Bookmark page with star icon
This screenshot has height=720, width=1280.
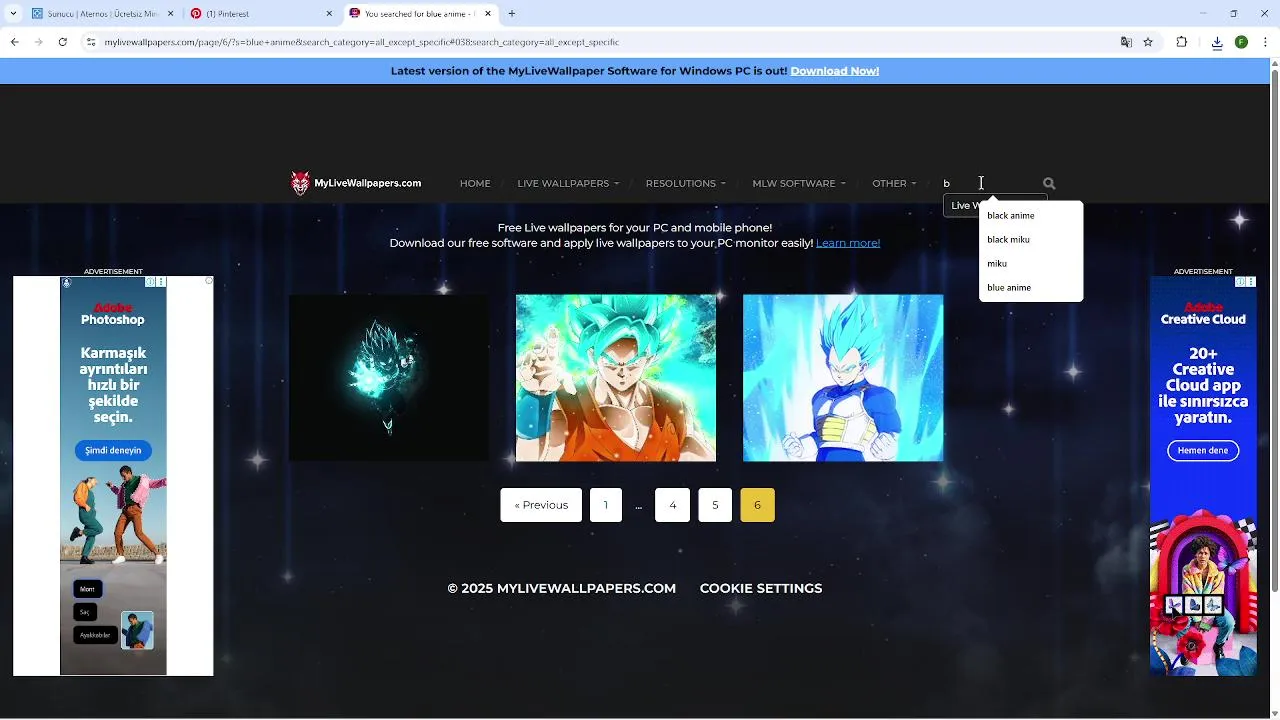tap(1148, 42)
